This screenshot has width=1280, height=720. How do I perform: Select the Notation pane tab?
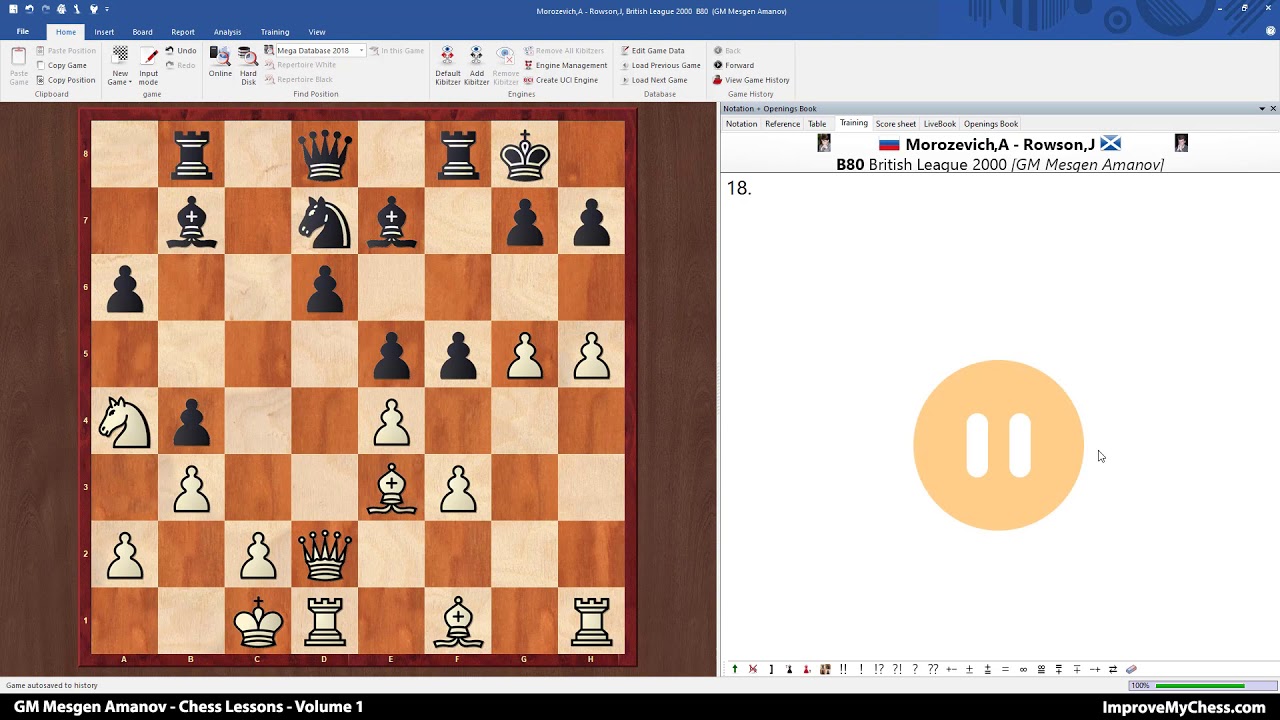[x=741, y=124]
